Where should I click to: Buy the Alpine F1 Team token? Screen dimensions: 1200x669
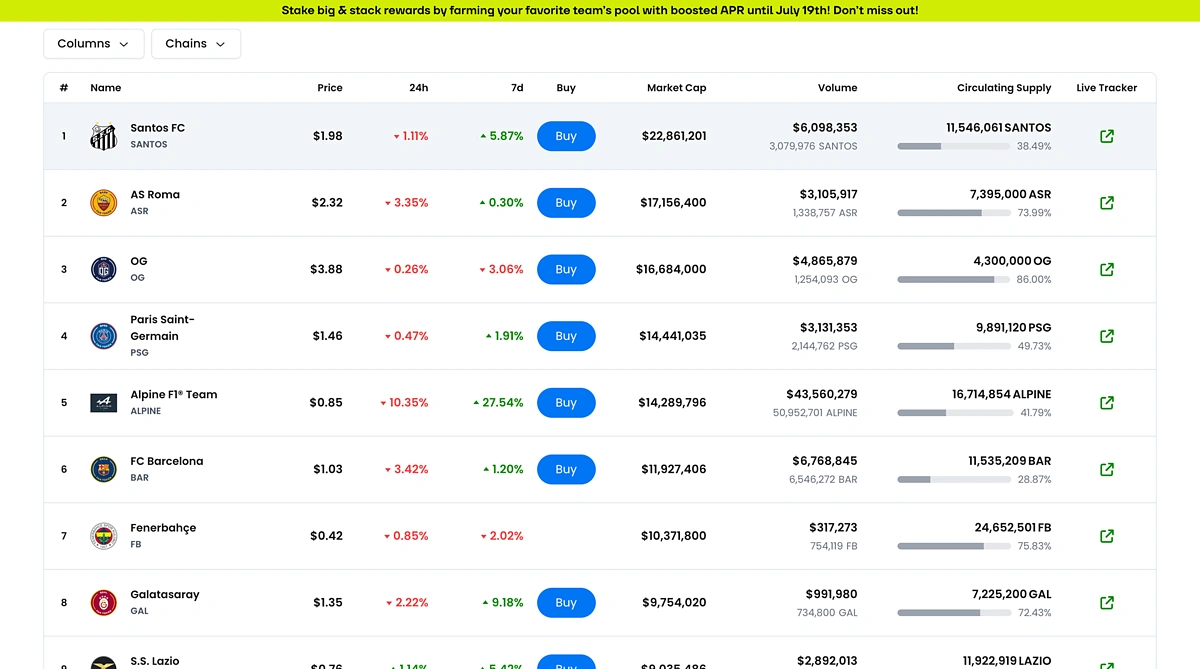(x=566, y=403)
